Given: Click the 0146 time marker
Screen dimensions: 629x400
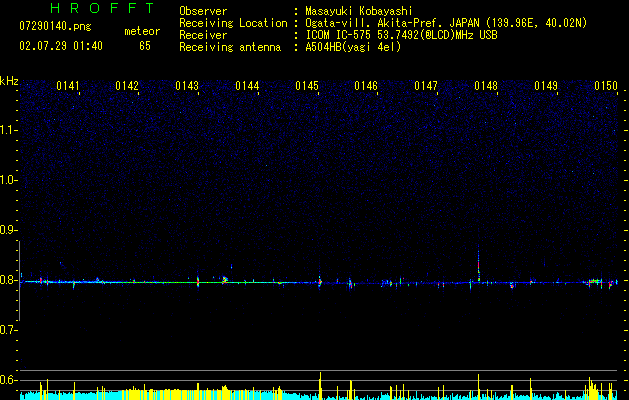Looking at the screenshot, I should (366, 86).
